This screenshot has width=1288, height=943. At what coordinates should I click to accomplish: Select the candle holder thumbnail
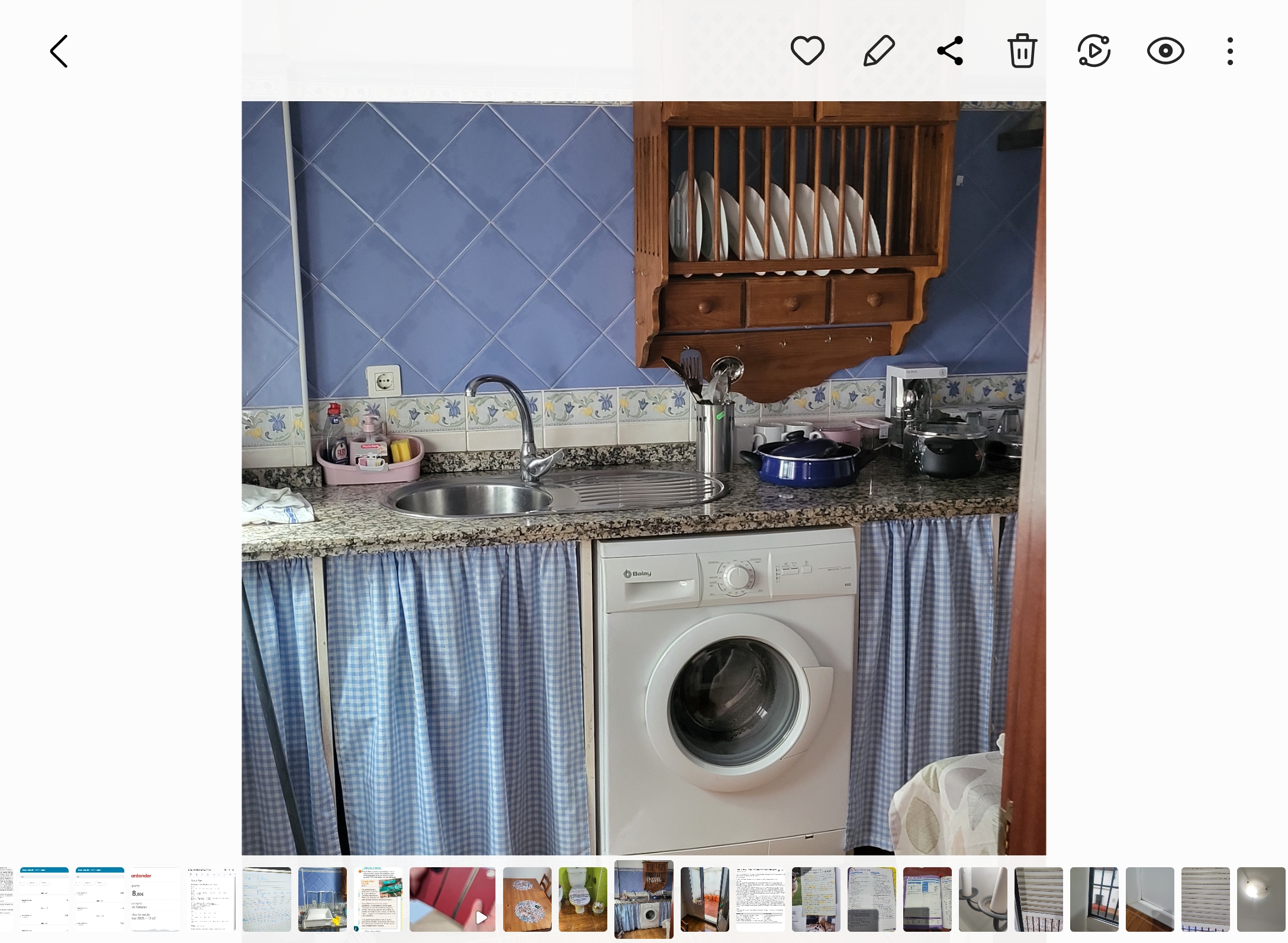(983, 899)
